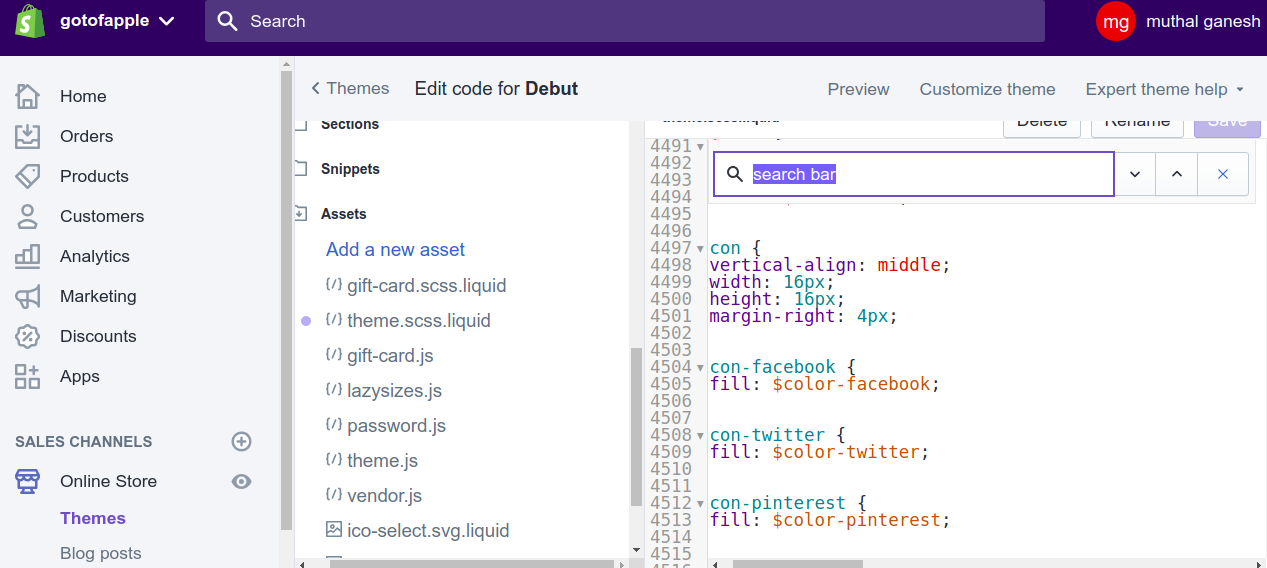The height and width of the screenshot is (568, 1267).
Task: Click the Marketing megaphone icon
Action: point(28,296)
